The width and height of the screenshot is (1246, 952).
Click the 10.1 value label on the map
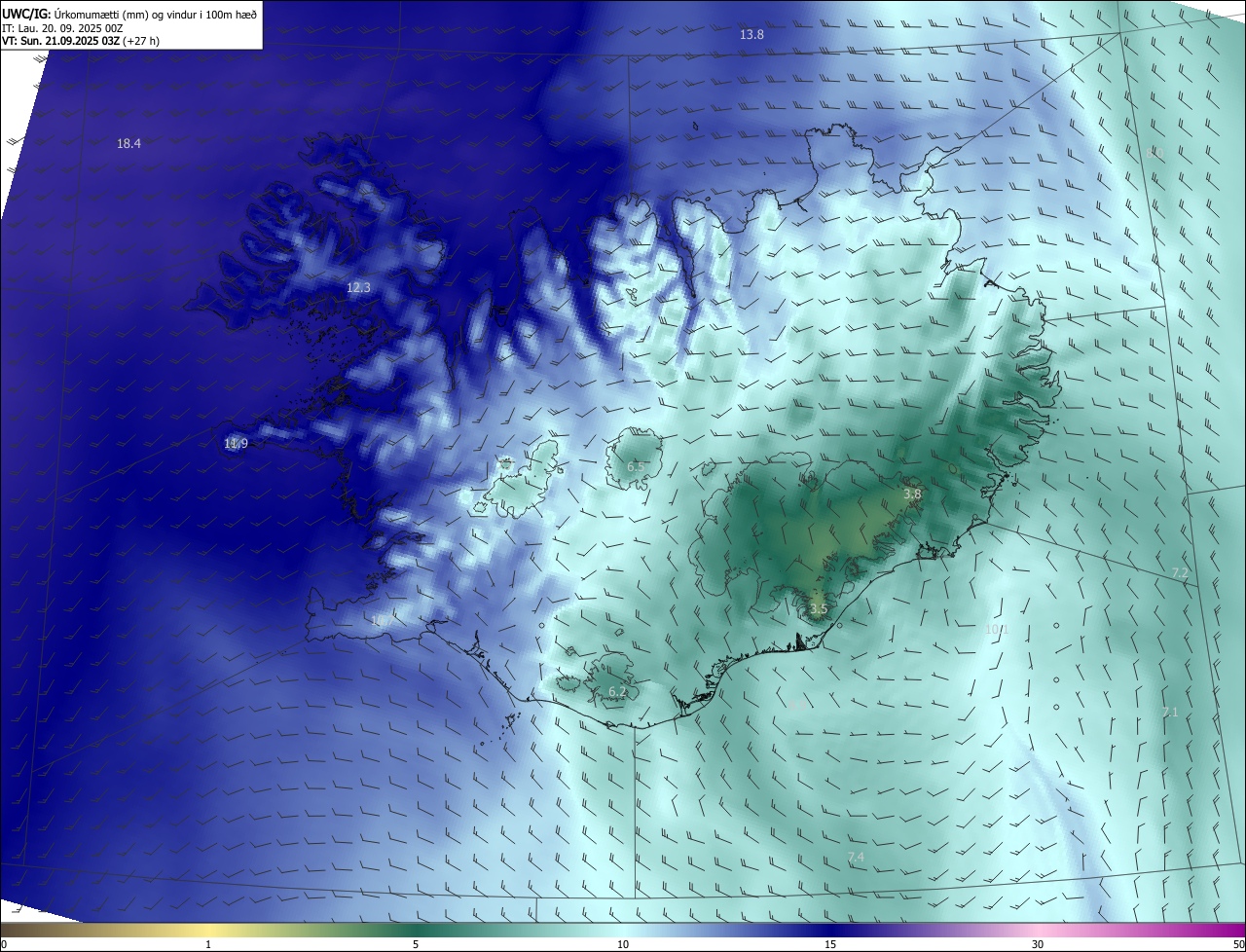(997, 630)
